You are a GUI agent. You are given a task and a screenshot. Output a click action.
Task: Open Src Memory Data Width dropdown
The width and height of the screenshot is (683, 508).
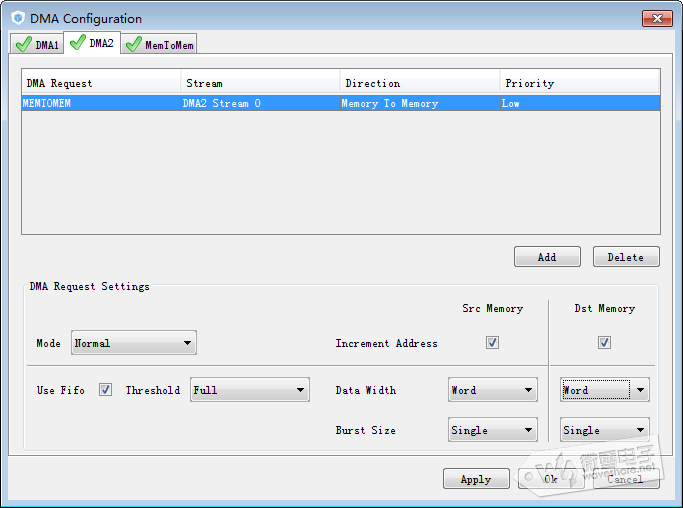492,390
